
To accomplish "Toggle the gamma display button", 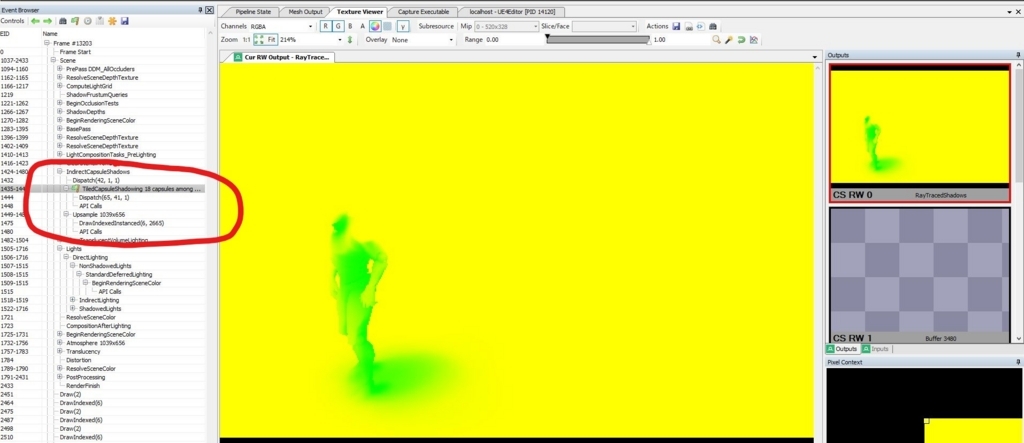I will point(403,26).
